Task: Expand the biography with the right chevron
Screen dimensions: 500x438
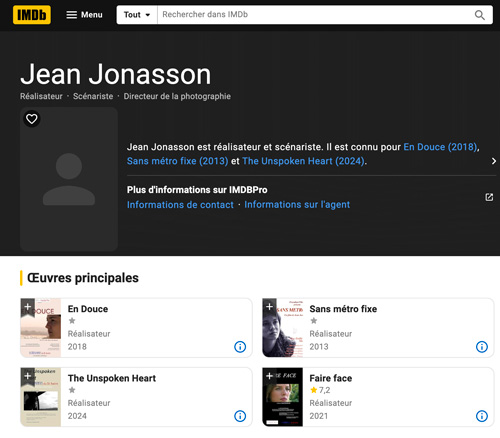Action: pyautogui.click(x=493, y=161)
